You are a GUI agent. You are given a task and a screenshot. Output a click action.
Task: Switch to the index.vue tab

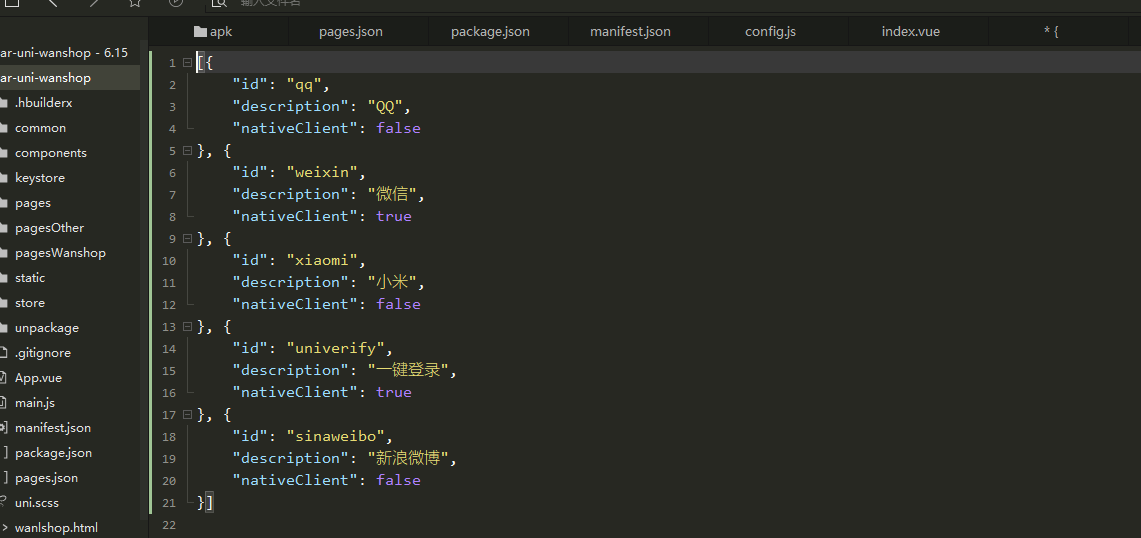[910, 32]
